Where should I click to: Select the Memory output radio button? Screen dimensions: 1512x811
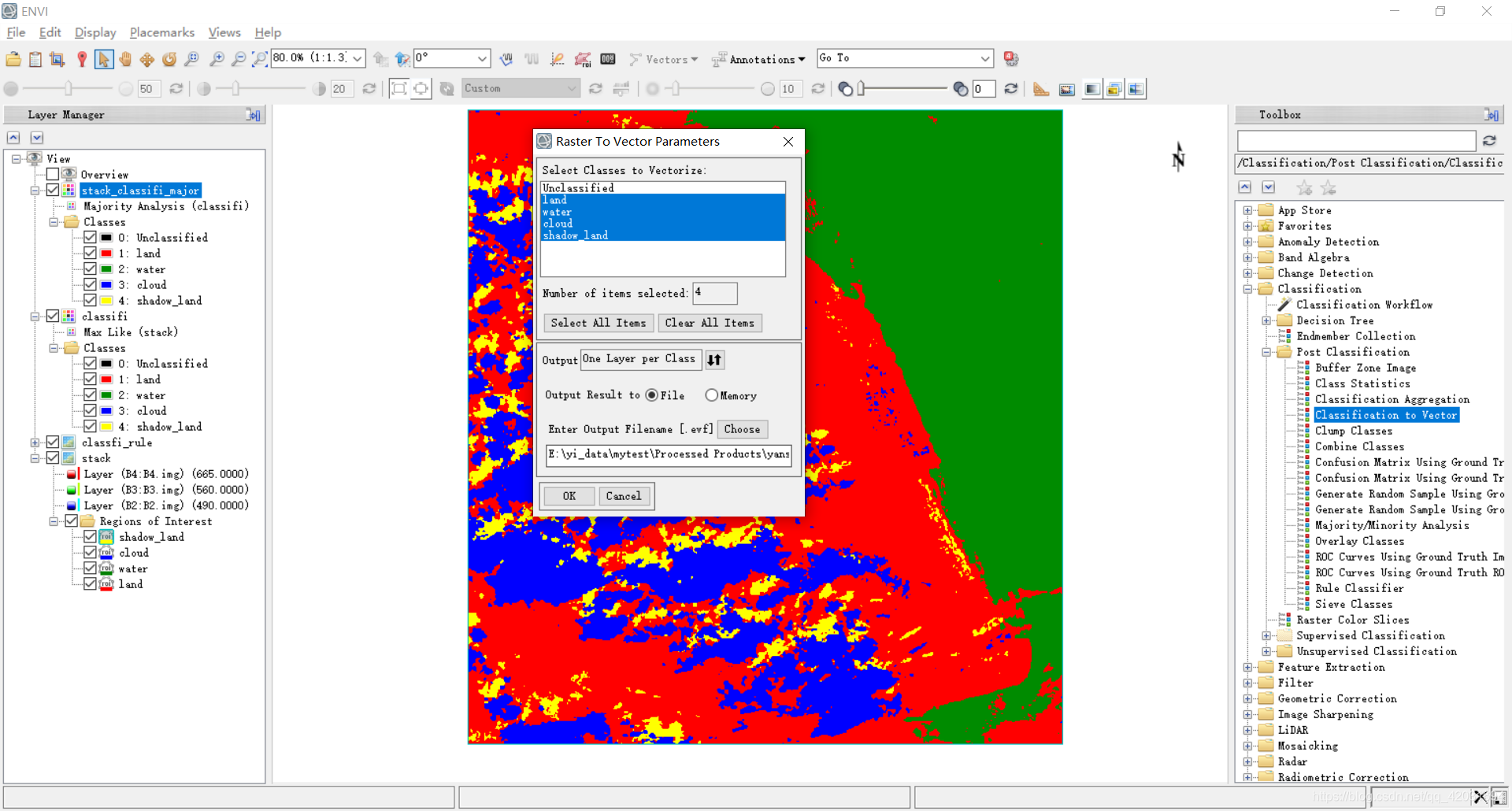point(712,395)
